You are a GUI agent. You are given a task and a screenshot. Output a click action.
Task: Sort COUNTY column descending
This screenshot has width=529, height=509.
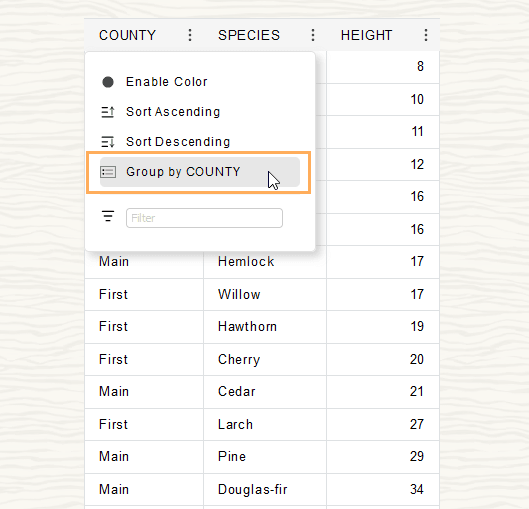[x=178, y=142]
